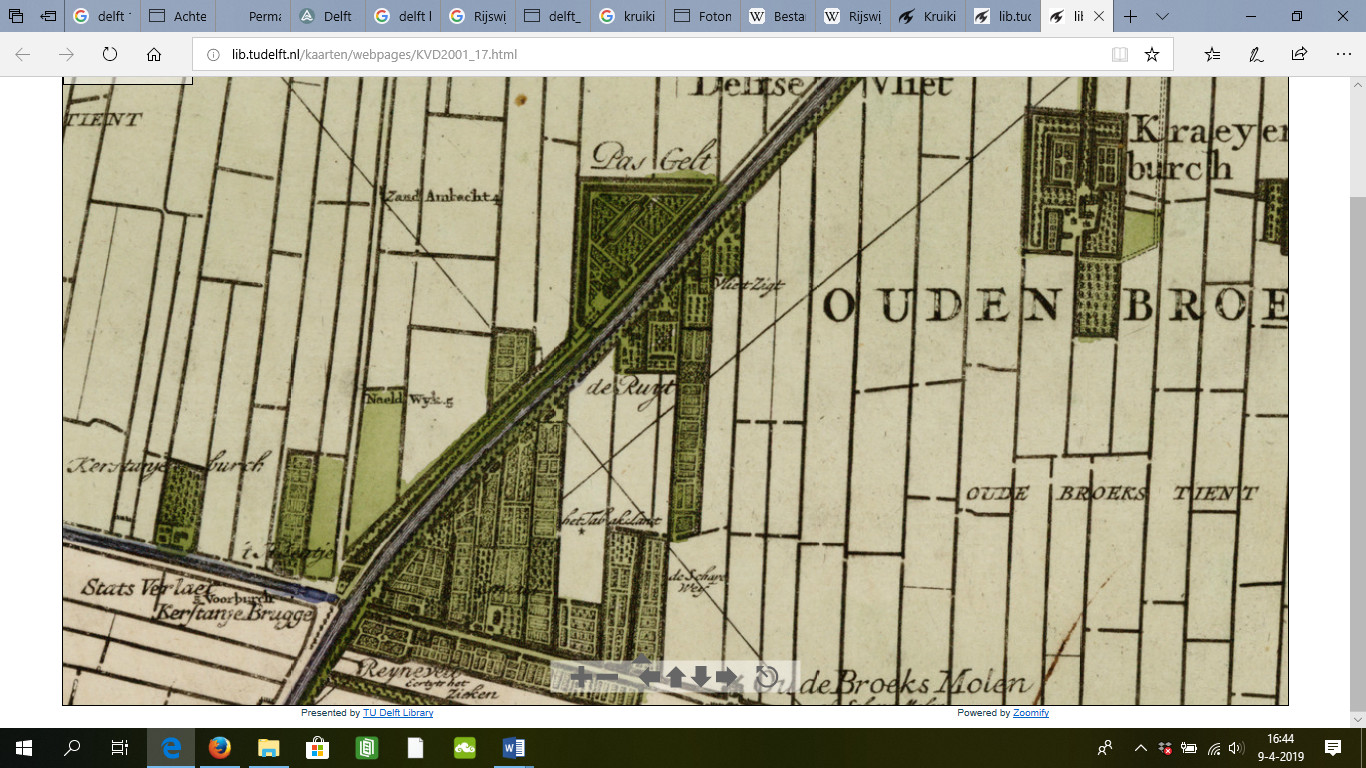
Task: Pan the map right with right arrow
Action: 727,678
